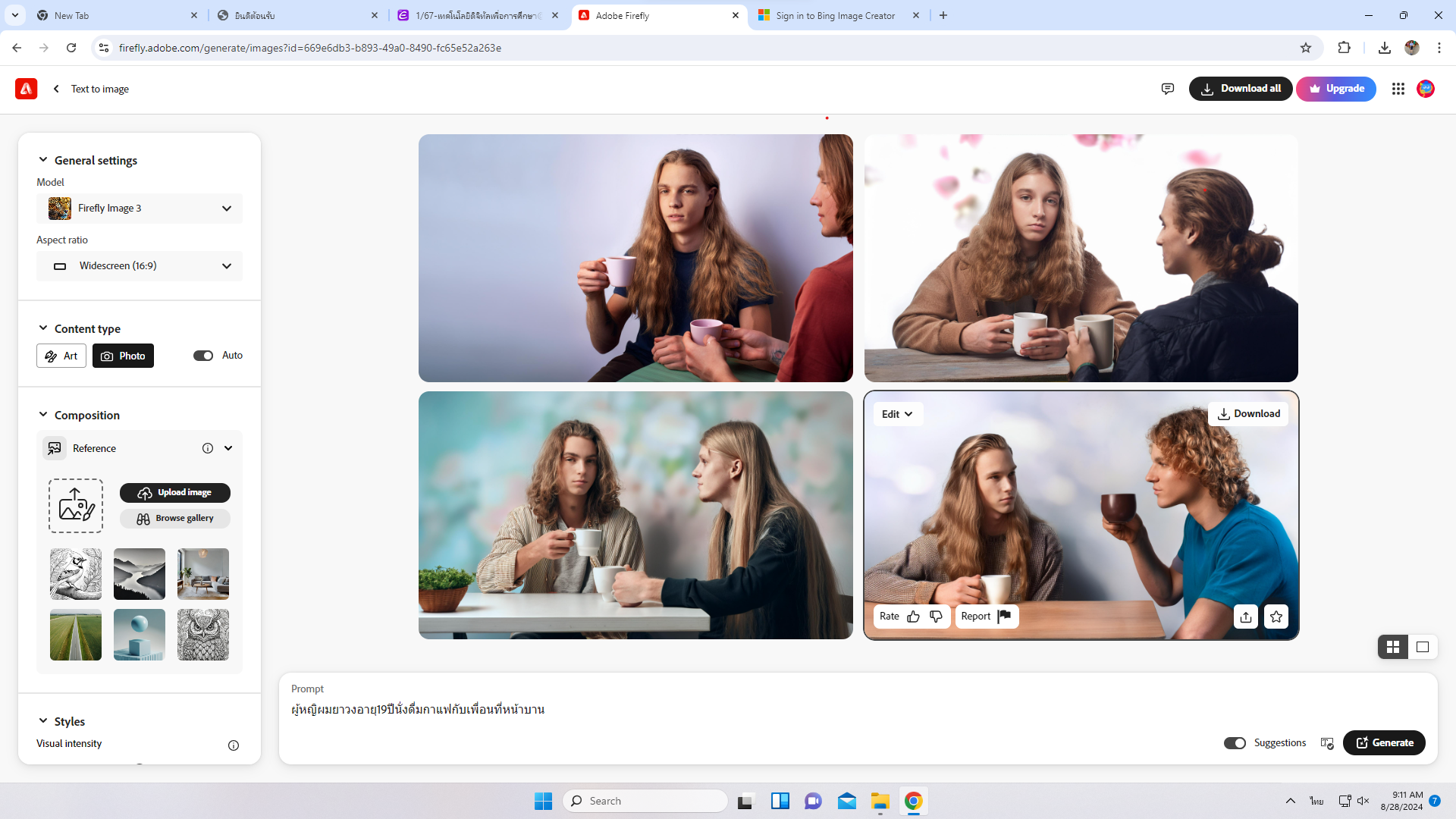Switch to grid view layout icon
Viewport: 1456px width, 819px height.
(1393, 647)
